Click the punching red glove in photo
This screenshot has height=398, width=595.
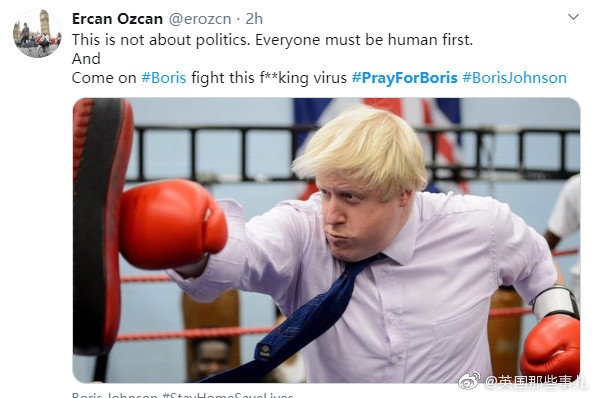pos(173,224)
